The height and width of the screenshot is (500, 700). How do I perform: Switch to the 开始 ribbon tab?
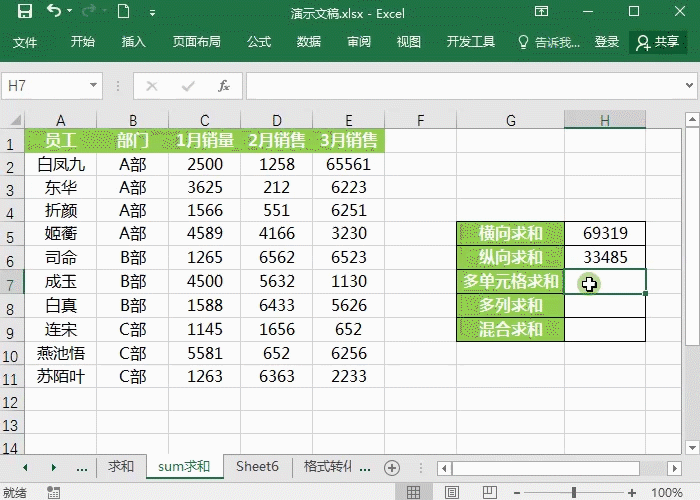[83, 42]
